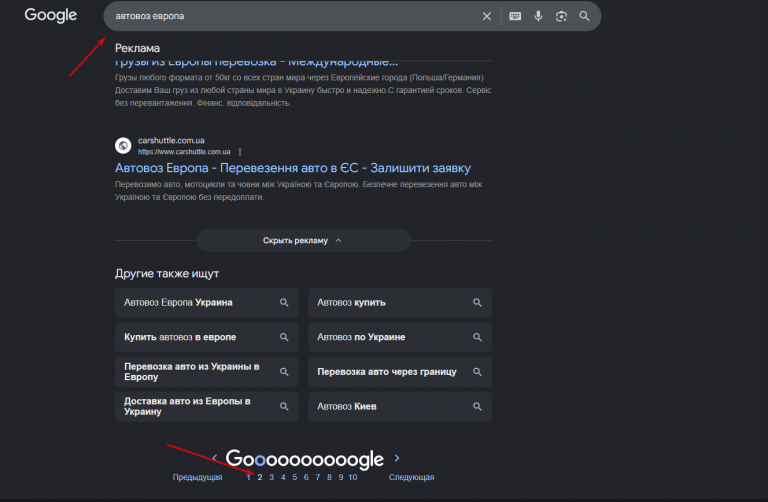Viewport: 768px width, 502px height.
Task: Search related query Автовоз Киев
Action: pyautogui.click(x=400, y=406)
